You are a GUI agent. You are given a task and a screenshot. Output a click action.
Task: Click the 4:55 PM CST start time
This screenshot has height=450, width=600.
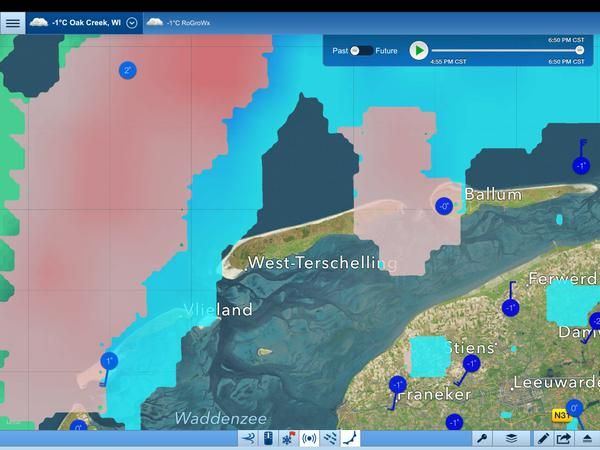click(448, 62)
